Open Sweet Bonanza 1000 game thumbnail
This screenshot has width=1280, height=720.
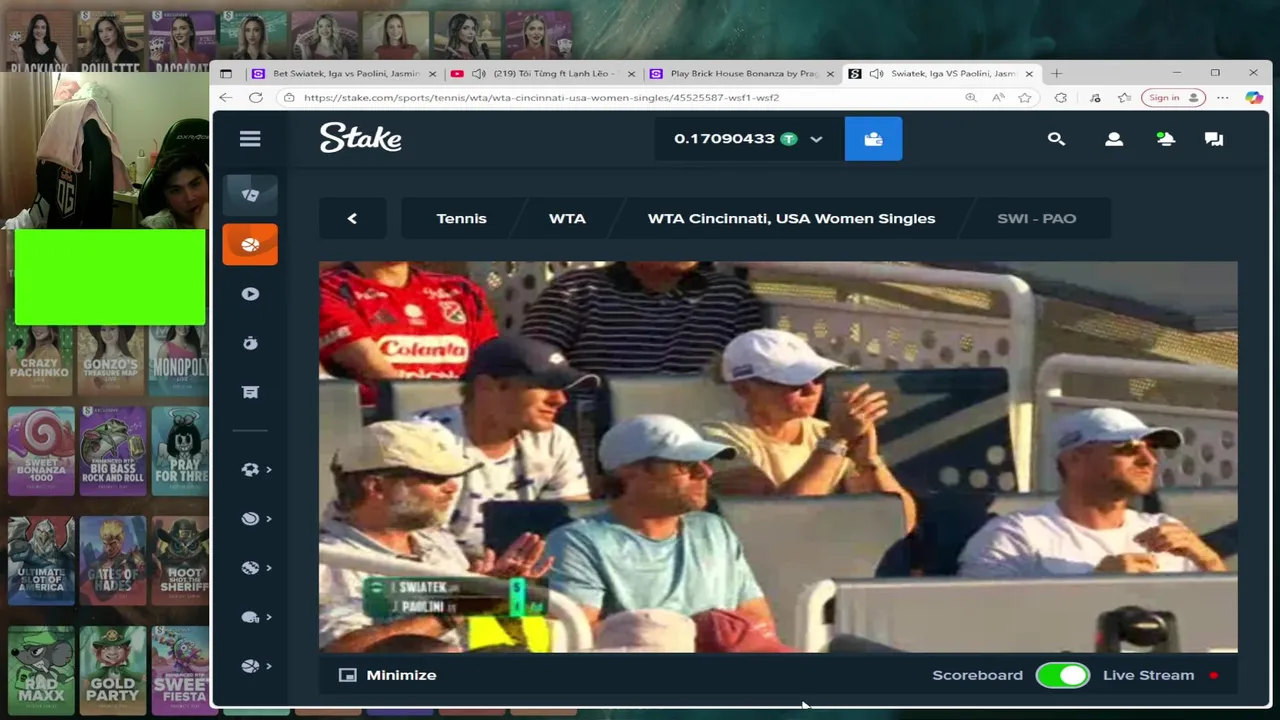(41, 450)
